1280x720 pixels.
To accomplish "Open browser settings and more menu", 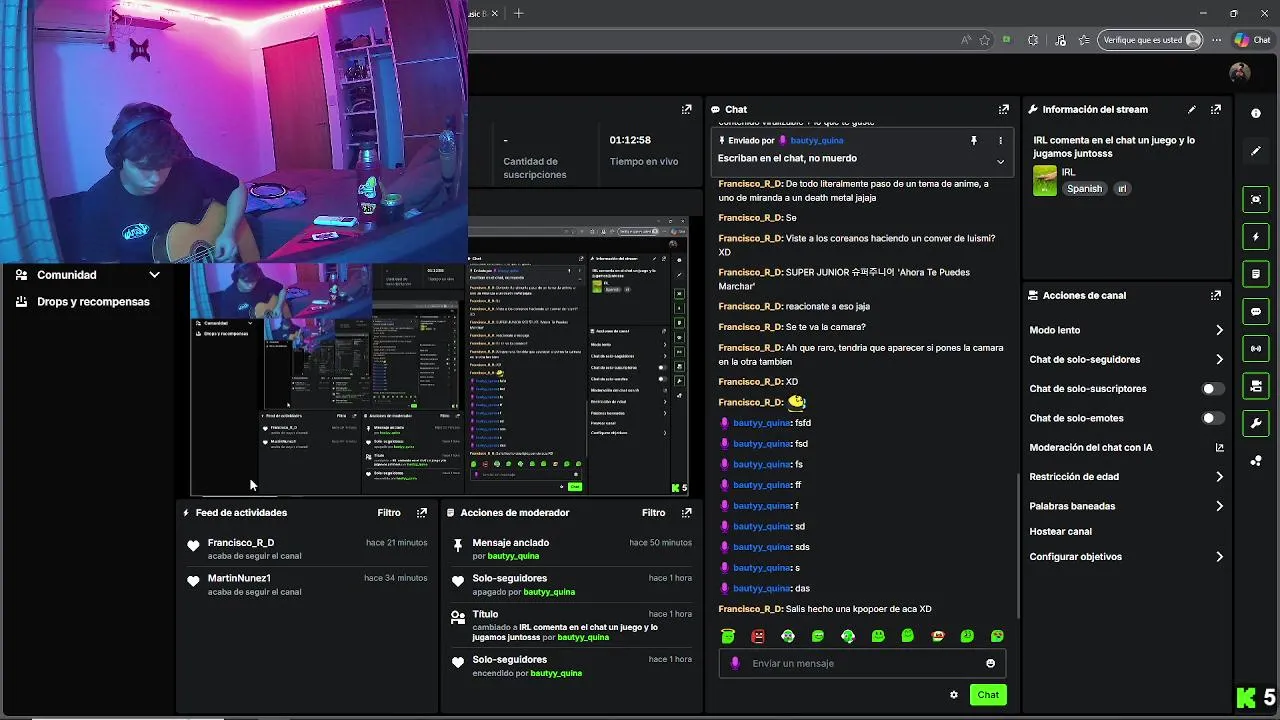I will pos(1216,40).
